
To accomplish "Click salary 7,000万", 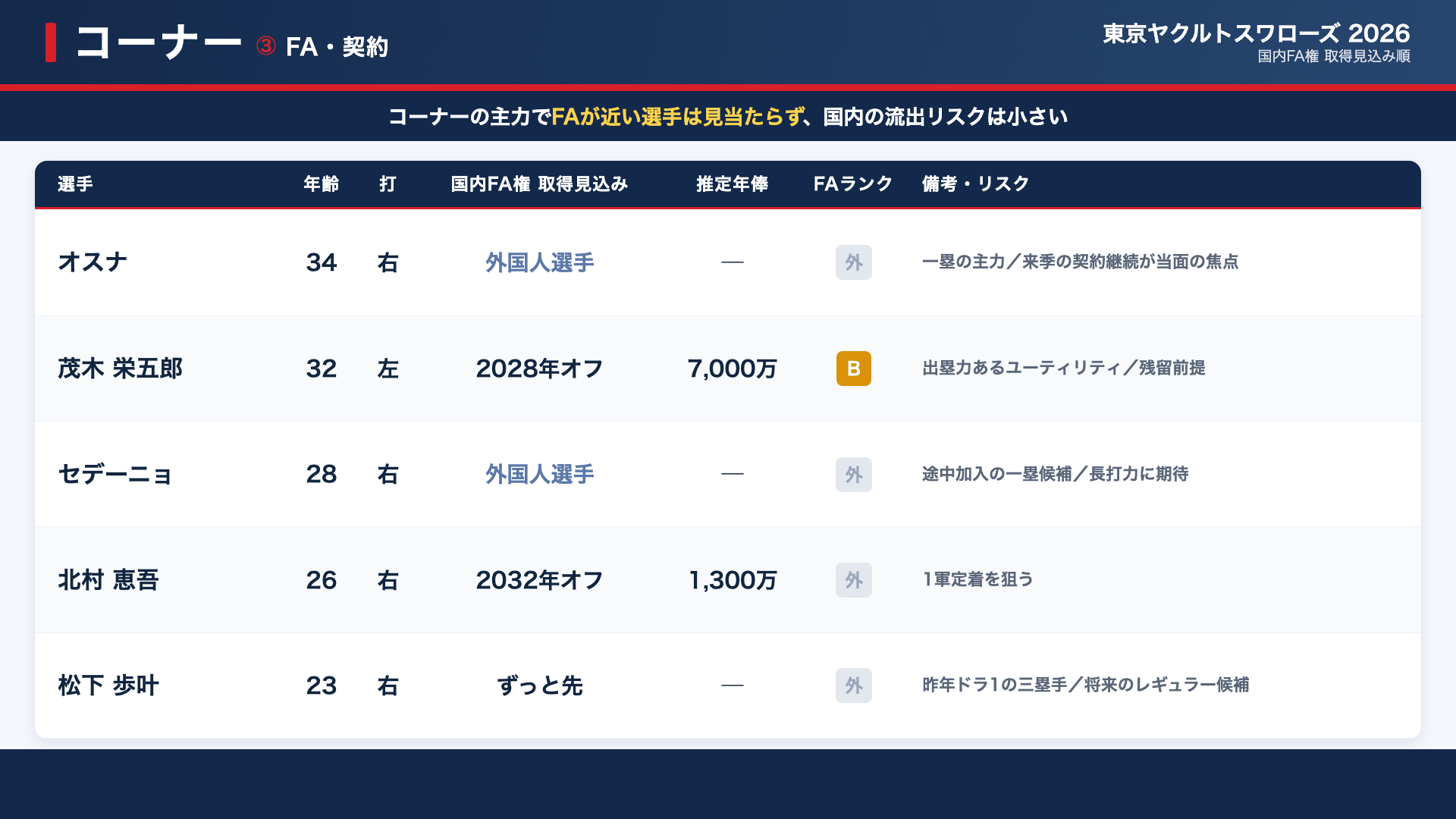I will 732,369.
